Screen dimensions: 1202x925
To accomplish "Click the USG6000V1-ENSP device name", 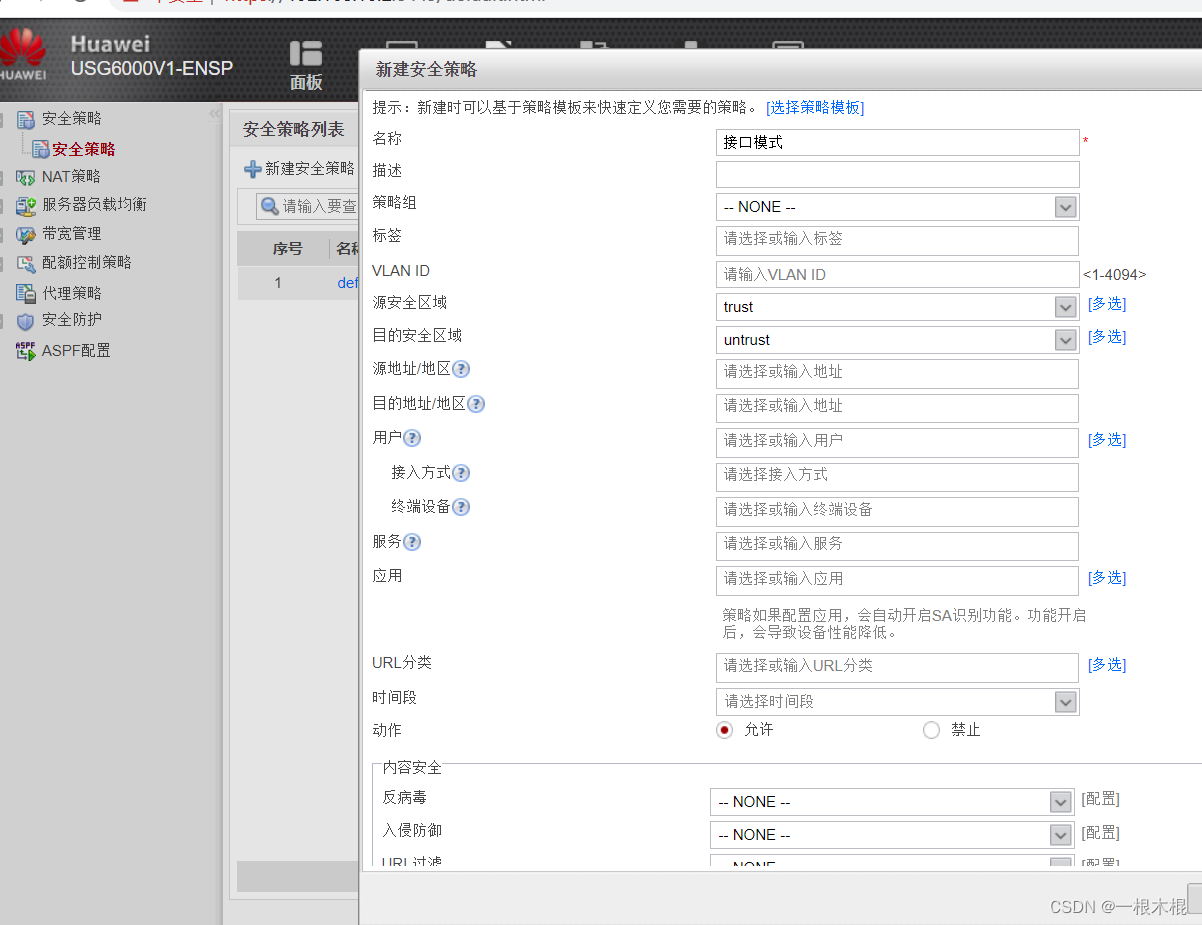I will coord(152,69).
